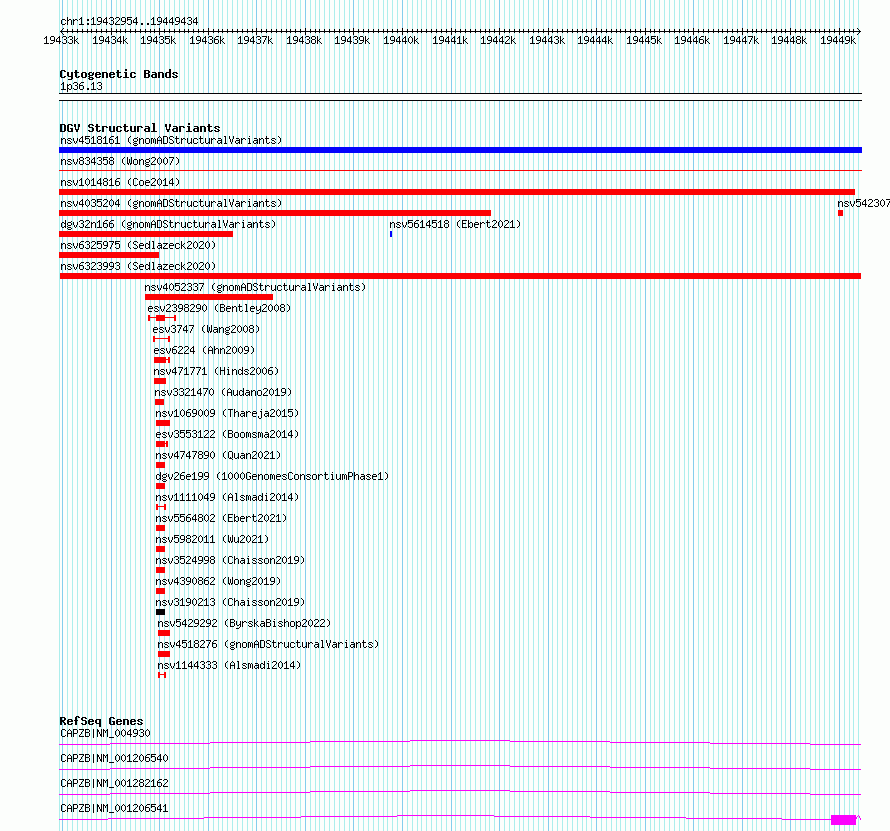Select the red nsv1014816 variant bar
The width and height of the screenshot is (890, 831).
tap(457, 192)
